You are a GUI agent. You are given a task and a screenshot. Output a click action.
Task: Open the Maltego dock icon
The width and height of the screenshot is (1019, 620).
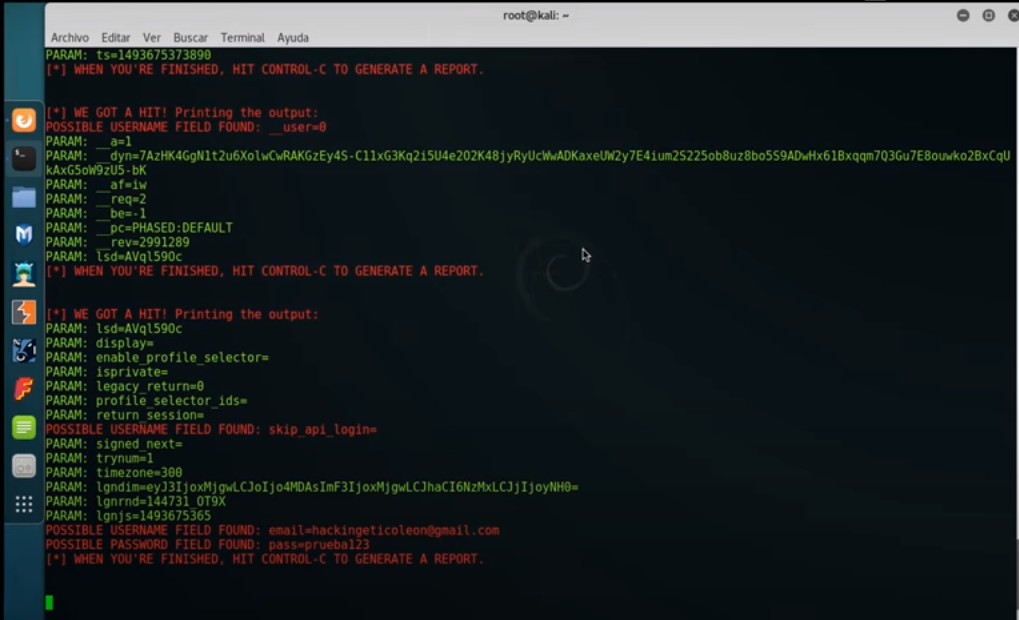click(x=24, y=350)
